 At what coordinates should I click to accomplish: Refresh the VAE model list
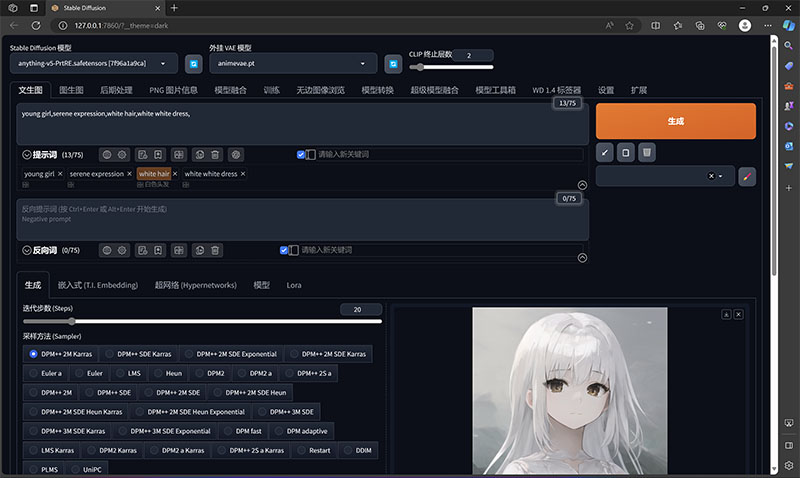click(393, 64)
